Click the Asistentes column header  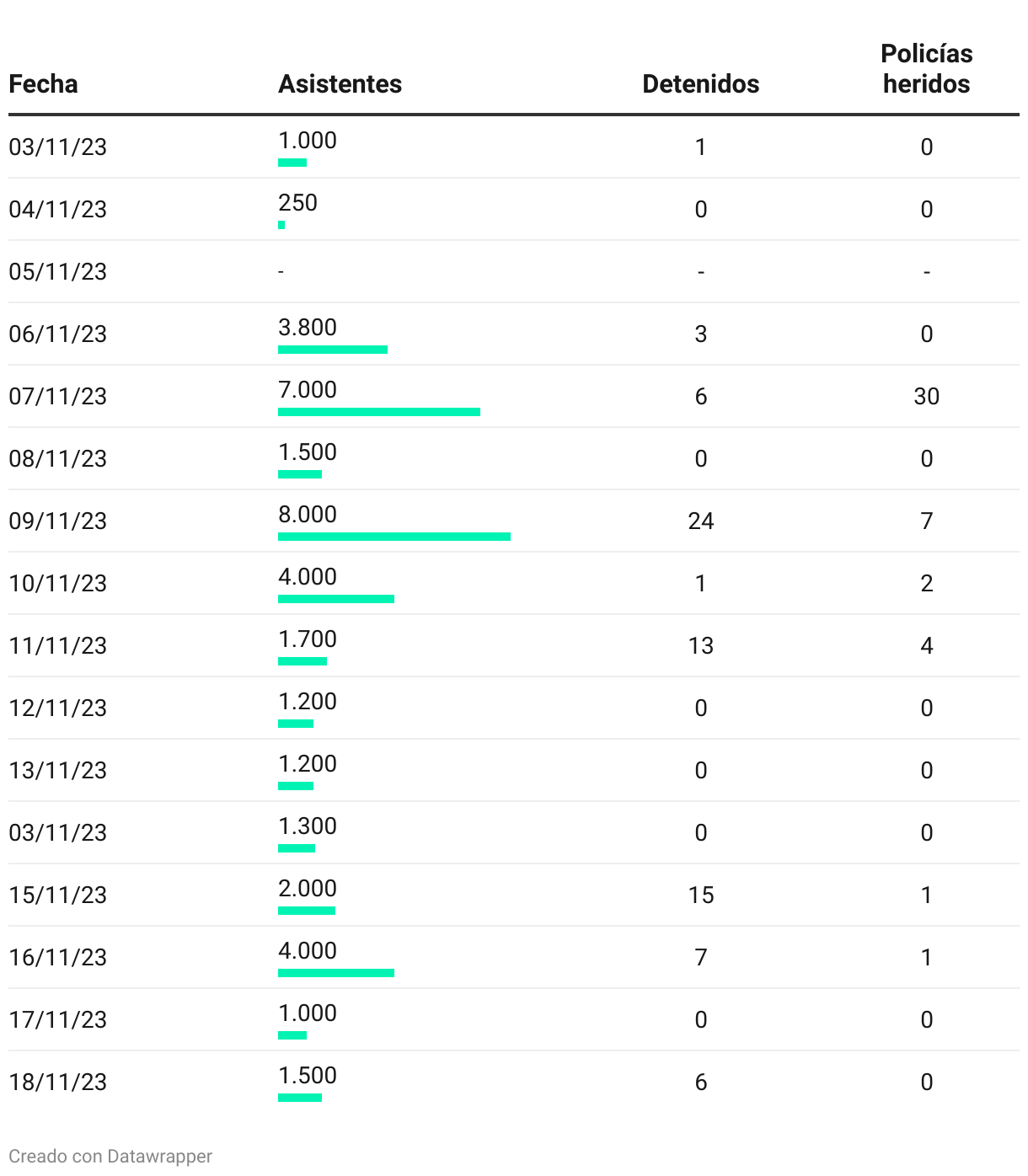pyautogui.click(x=340, y=84)
